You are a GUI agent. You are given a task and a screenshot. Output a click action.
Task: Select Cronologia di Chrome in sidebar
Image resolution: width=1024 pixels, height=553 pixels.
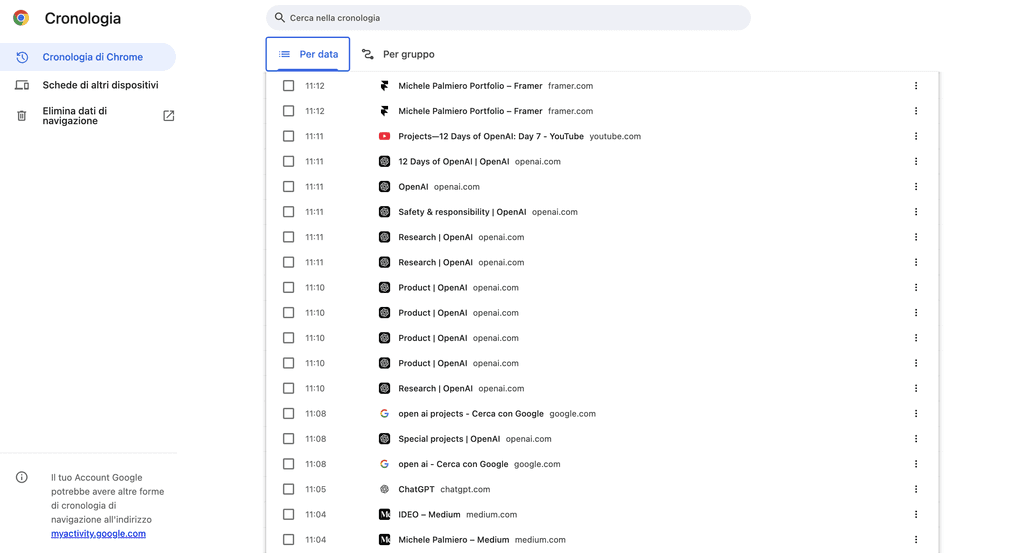(88, 57)
